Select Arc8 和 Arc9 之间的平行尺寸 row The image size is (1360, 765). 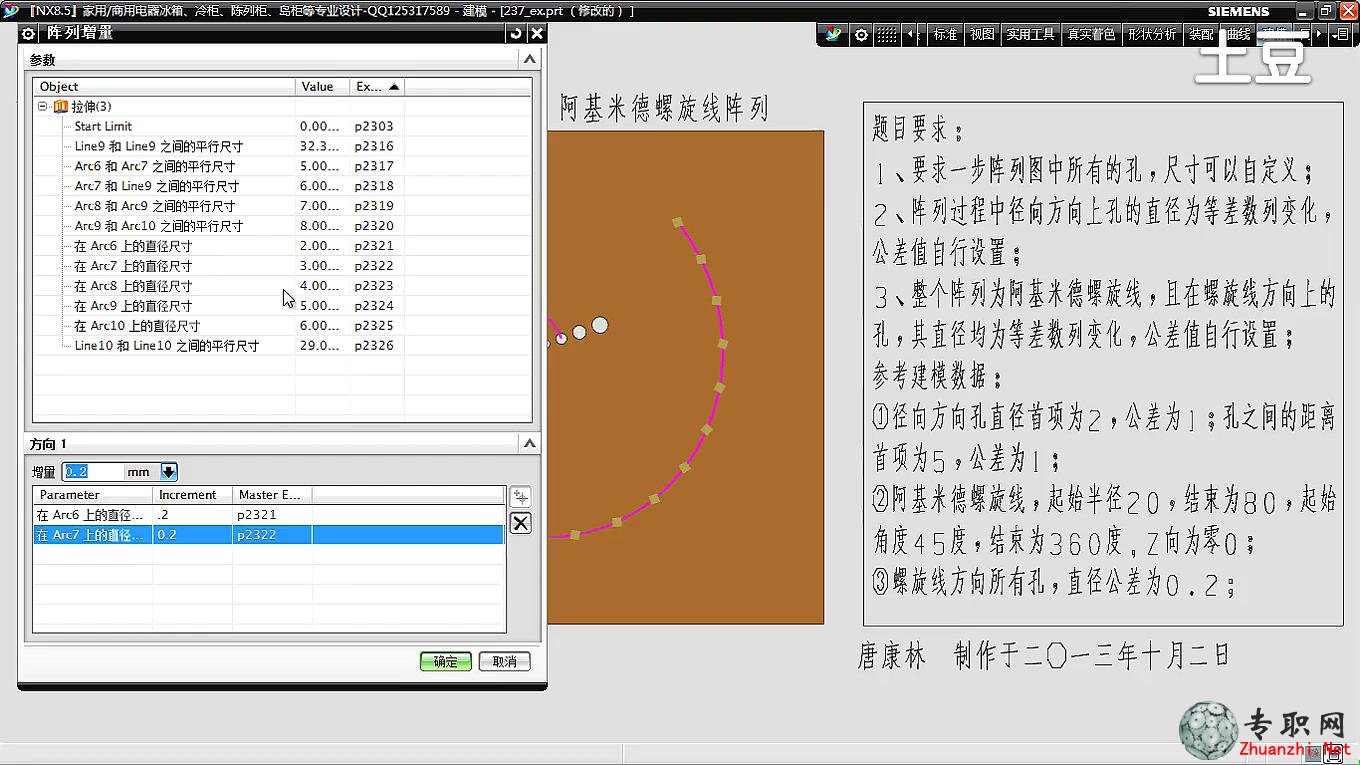[282, 206]
